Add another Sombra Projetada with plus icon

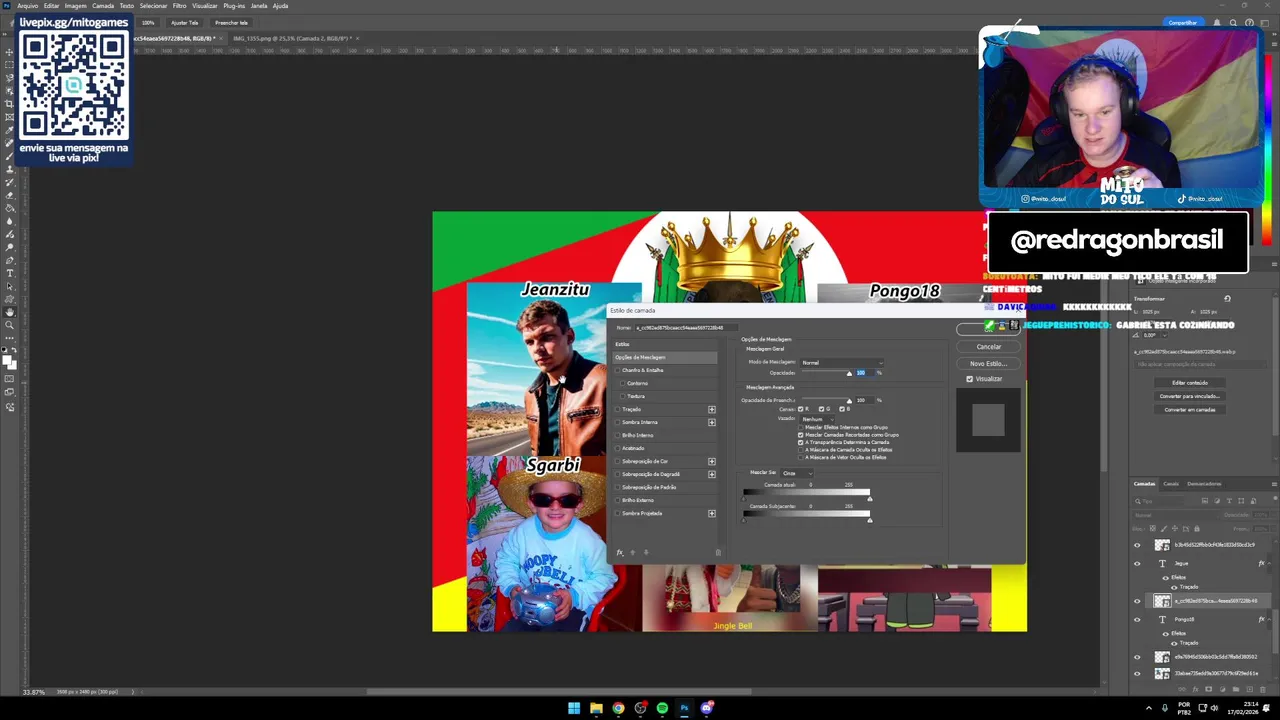point(712,513)
